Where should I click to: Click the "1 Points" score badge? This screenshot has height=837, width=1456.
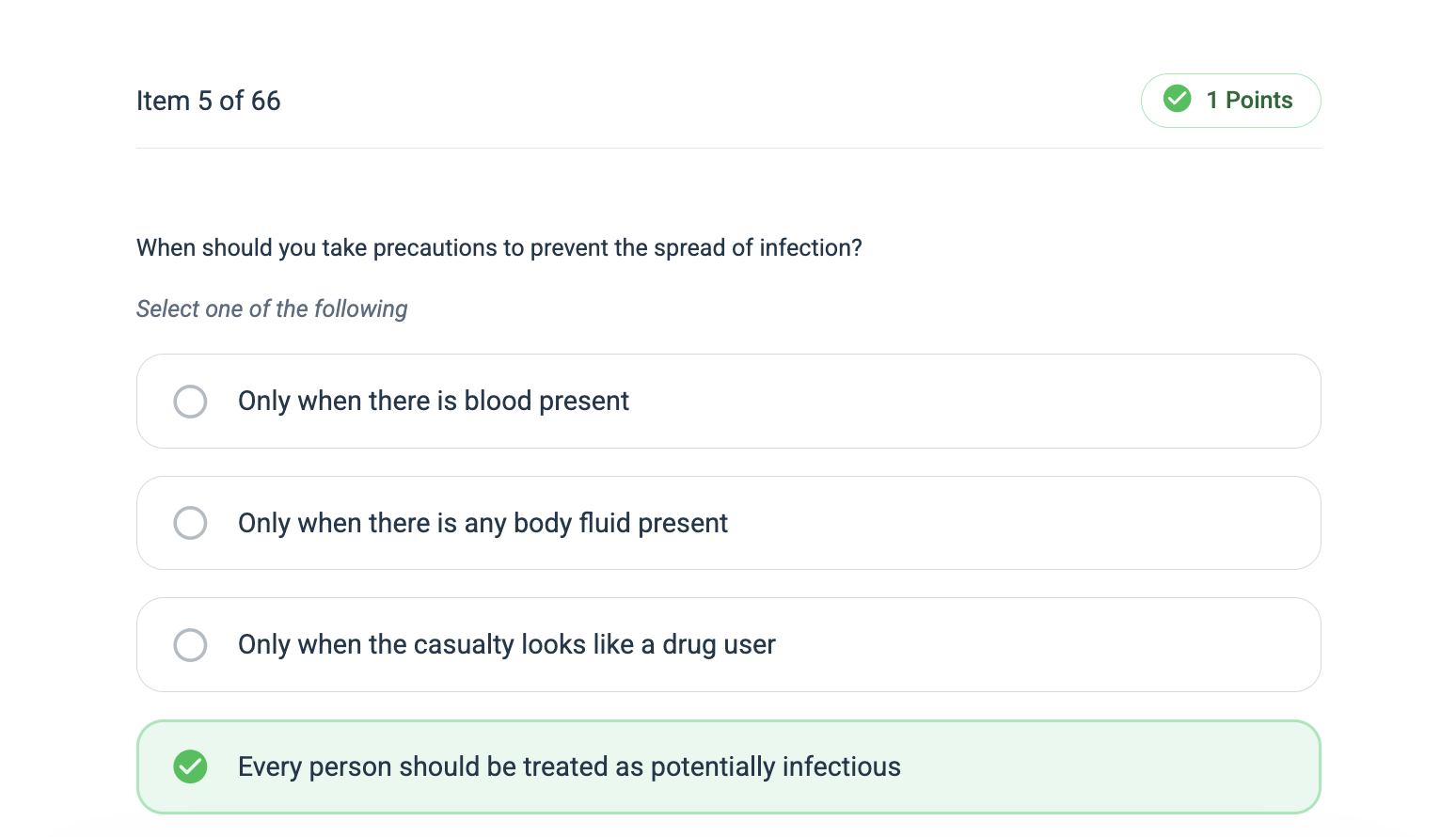tap(1230, 101)
